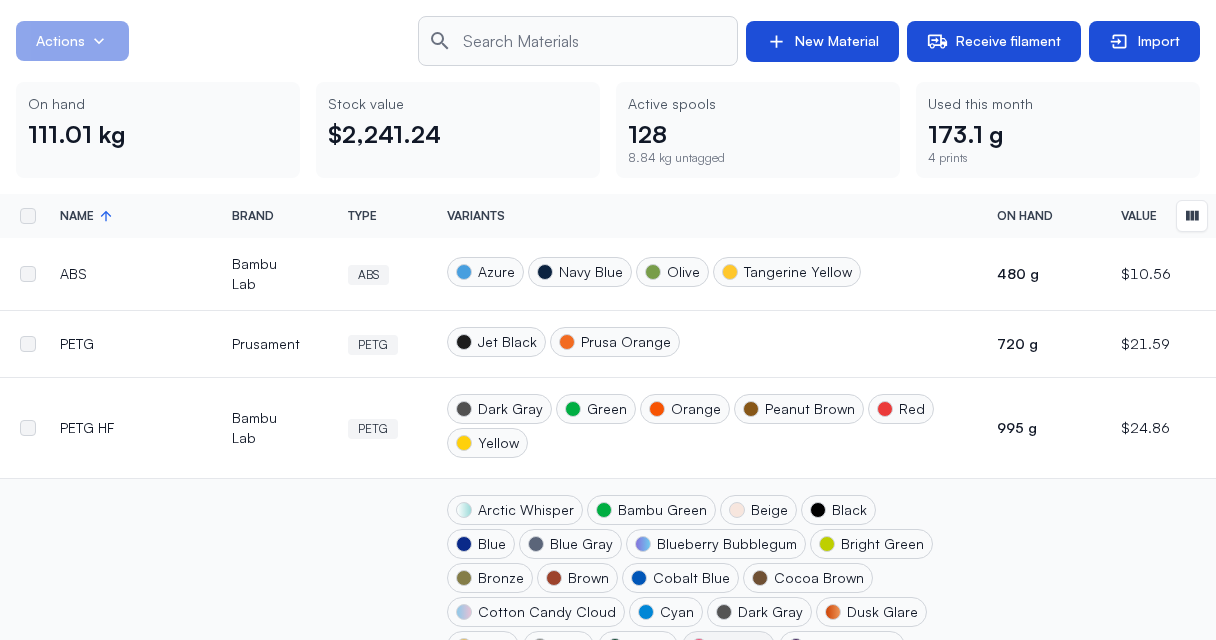Click the Receive filament button

[x=994, y=41]
